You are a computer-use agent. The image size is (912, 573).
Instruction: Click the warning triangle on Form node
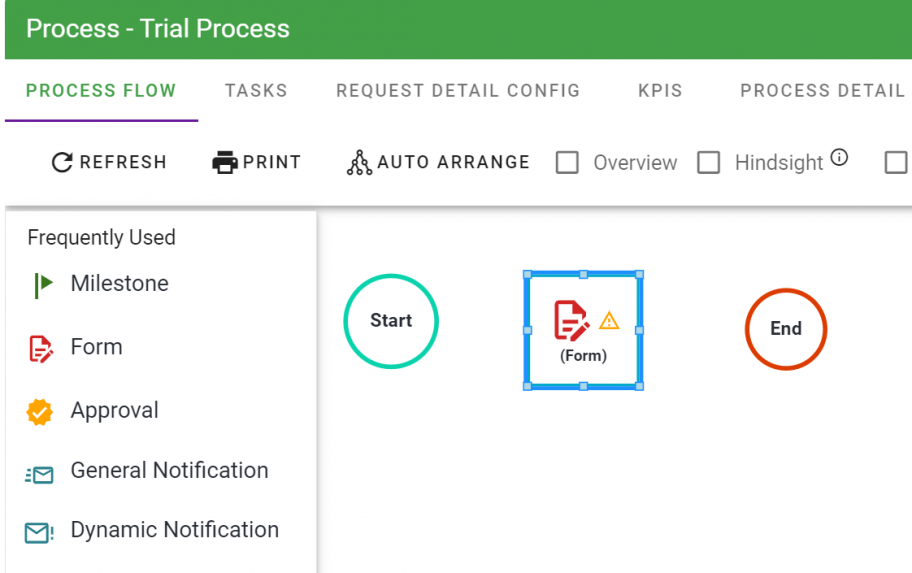coord(609,320)
